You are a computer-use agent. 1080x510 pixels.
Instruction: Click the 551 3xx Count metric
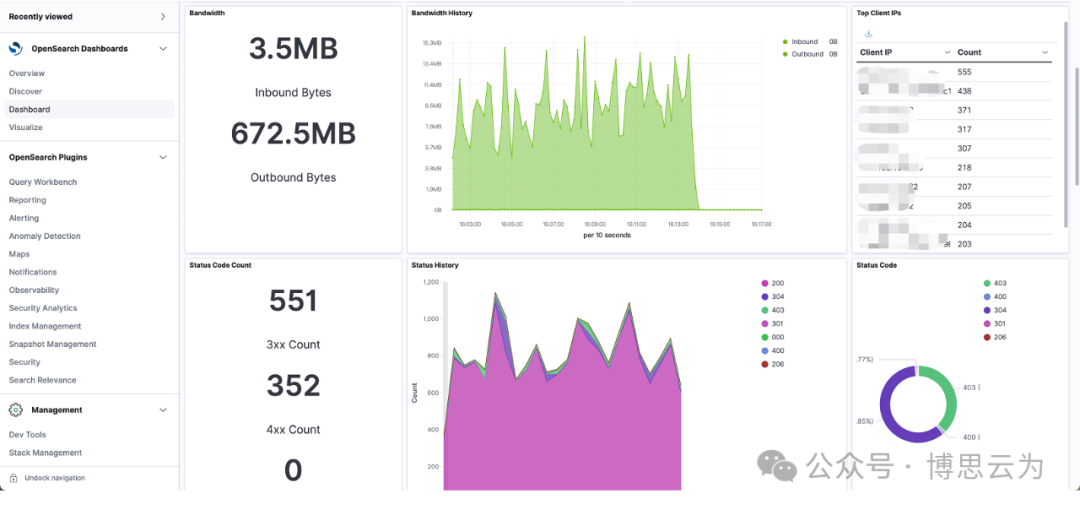click(293, 301)
